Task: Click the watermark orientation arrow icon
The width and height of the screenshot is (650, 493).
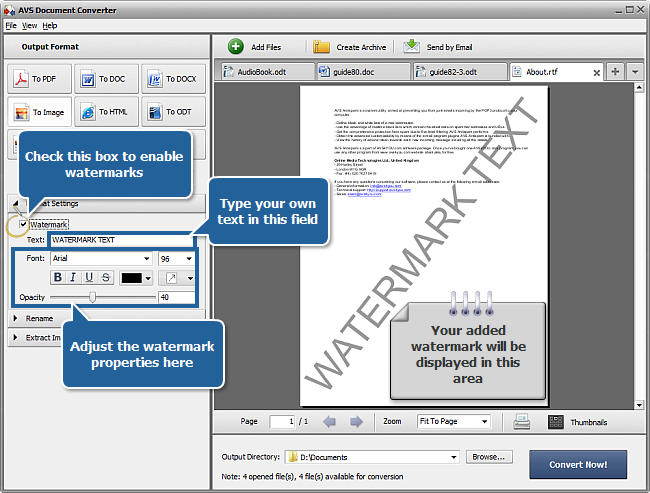Action: (171, 278)
